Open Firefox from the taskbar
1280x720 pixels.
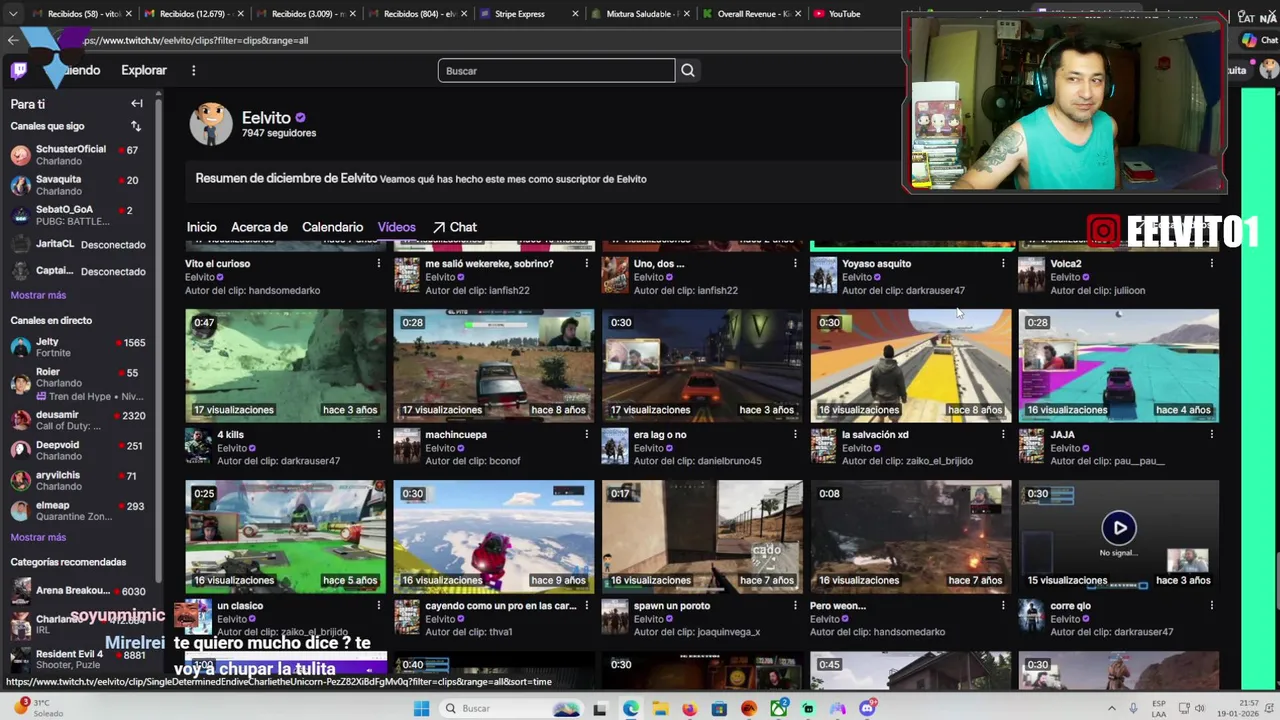click(689, 708)
